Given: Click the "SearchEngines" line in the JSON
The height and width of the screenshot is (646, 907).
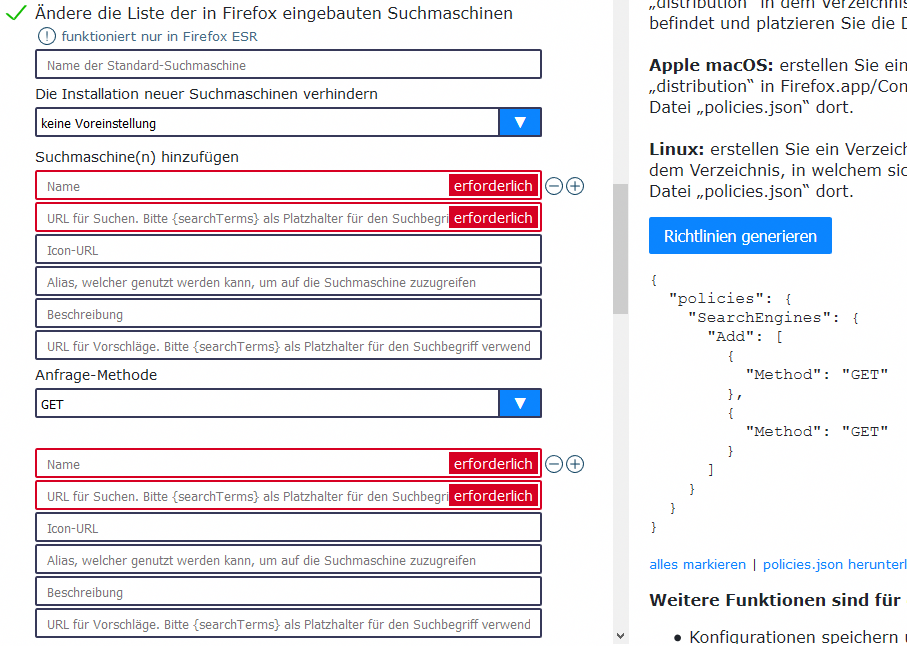Looking at the screenshot, I should pos(773,318).
